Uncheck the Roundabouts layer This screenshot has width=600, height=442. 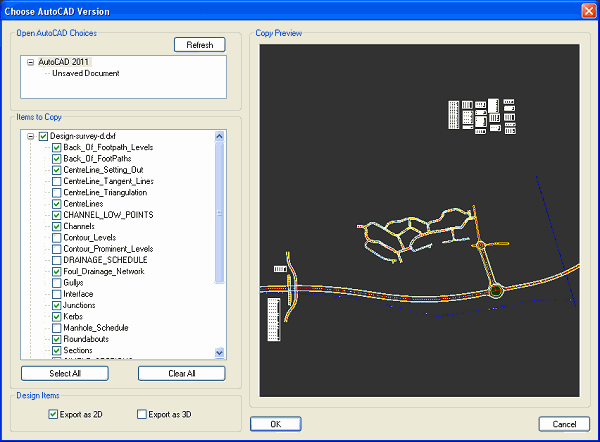(57, 339)
